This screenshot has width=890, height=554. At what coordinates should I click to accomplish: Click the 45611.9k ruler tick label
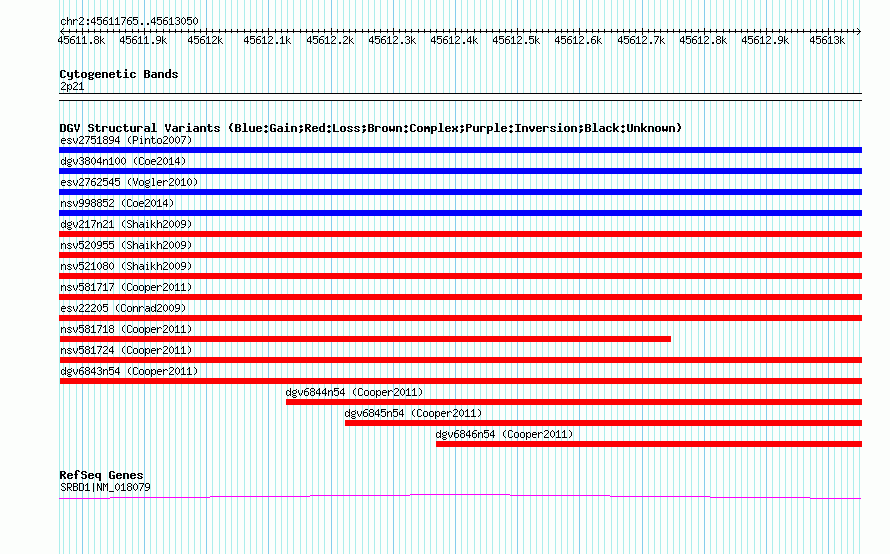(x=143, y=40)
